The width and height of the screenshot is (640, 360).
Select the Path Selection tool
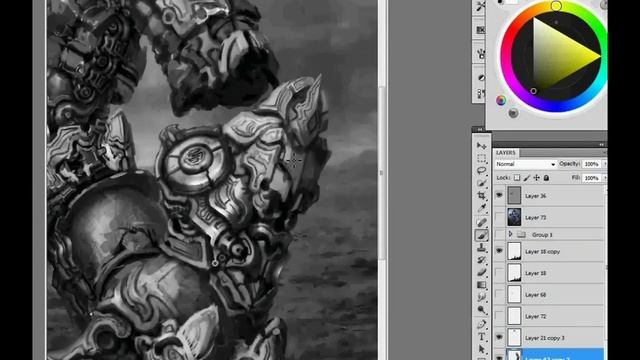pyautogui.click(x=482, y=349)
